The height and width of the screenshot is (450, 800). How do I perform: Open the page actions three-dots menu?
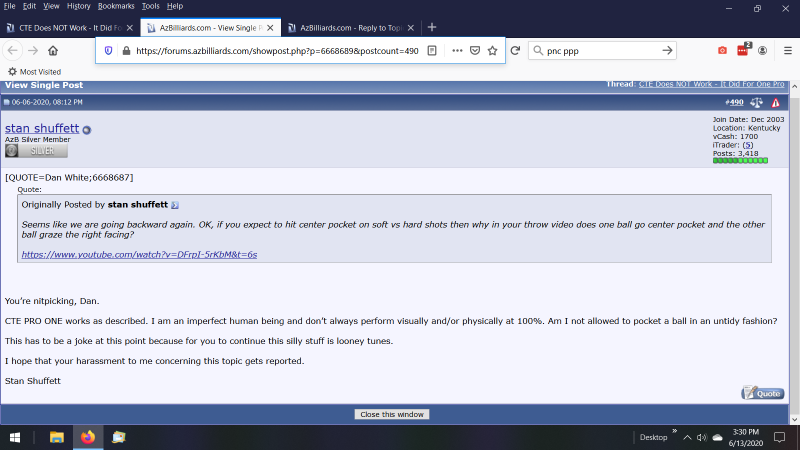point(456,50)
